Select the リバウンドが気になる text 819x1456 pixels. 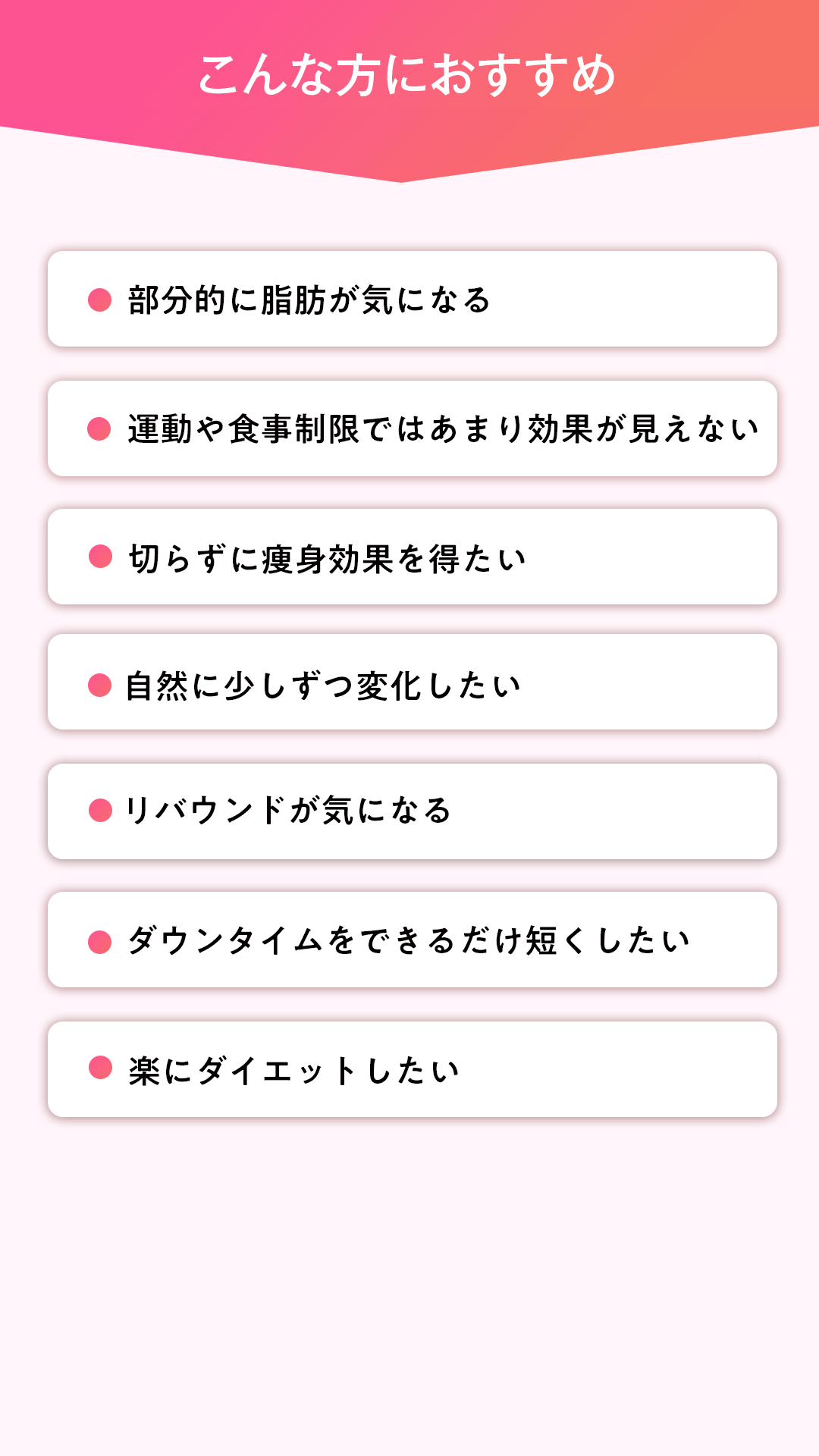pos(288,811)
